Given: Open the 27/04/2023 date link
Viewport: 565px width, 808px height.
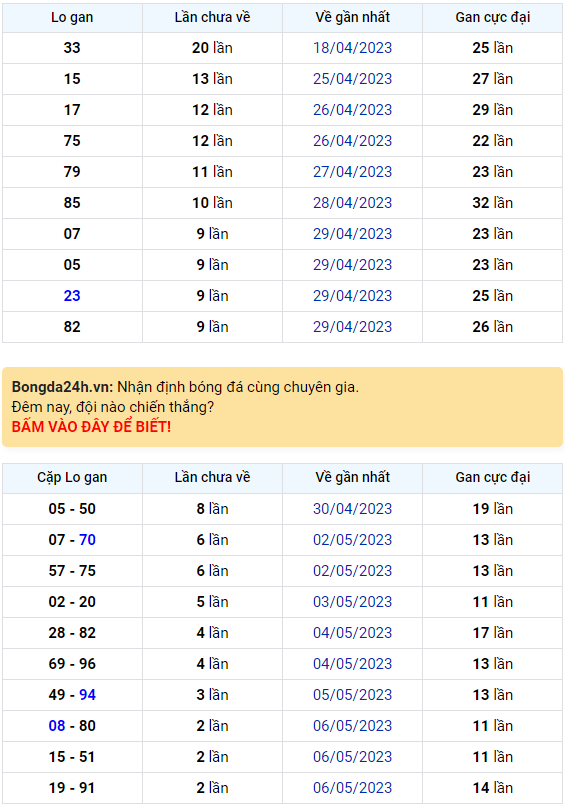Looking at the screenshot, I should [352, 172].
